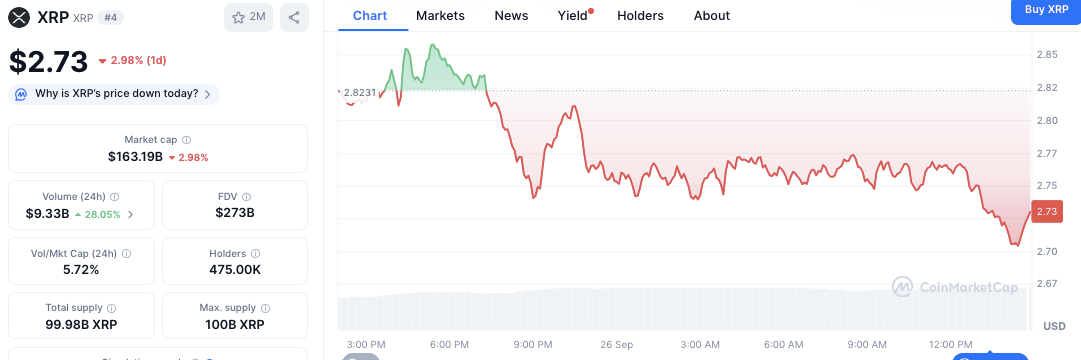
Task: Click the 2.73 current price label on chart
Action: [x=1047, y=212]
